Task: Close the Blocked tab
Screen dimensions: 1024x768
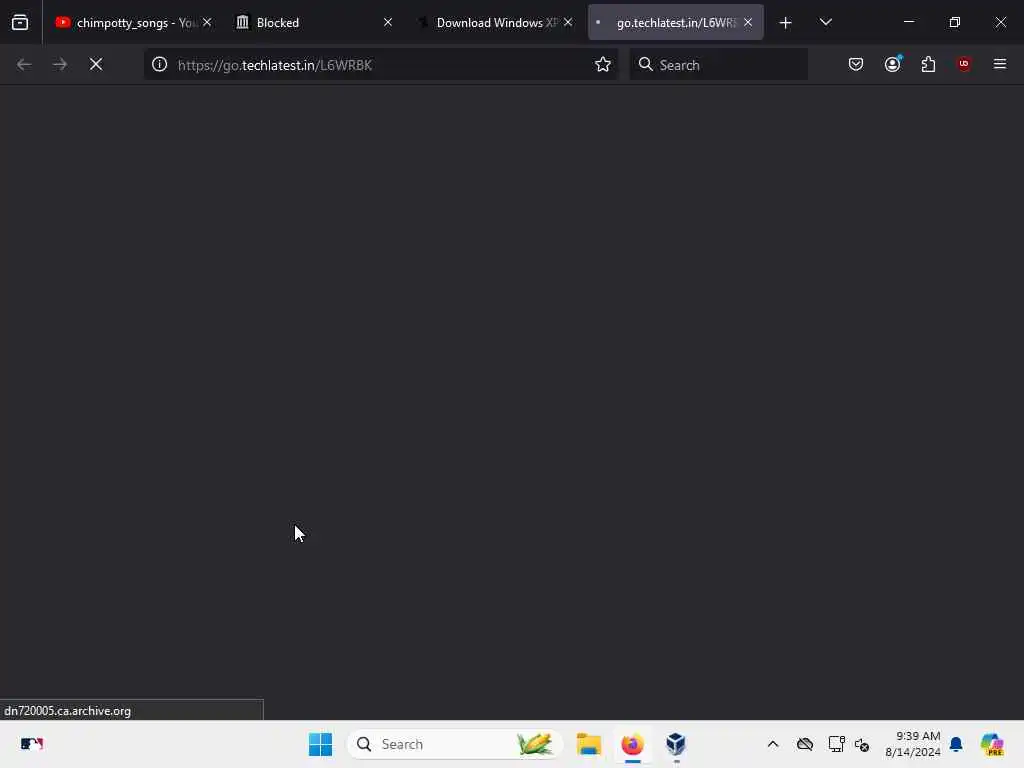Action: [x=388, y=22]
